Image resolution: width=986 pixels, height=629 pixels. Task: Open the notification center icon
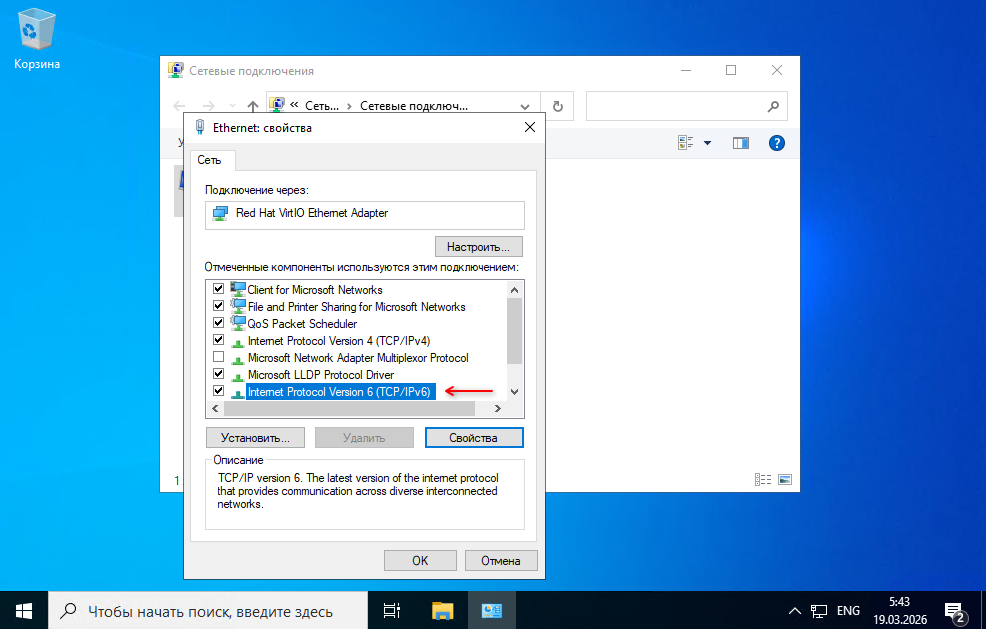(954, 610)
